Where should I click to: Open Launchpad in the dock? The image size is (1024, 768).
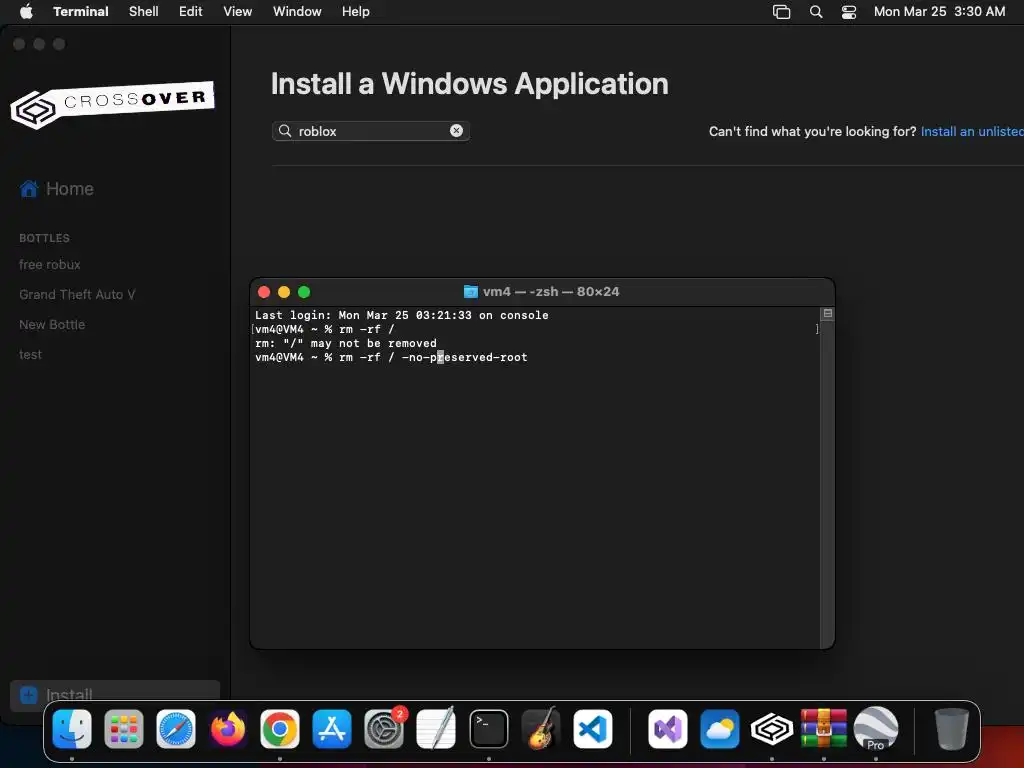(x=123, y=729)
